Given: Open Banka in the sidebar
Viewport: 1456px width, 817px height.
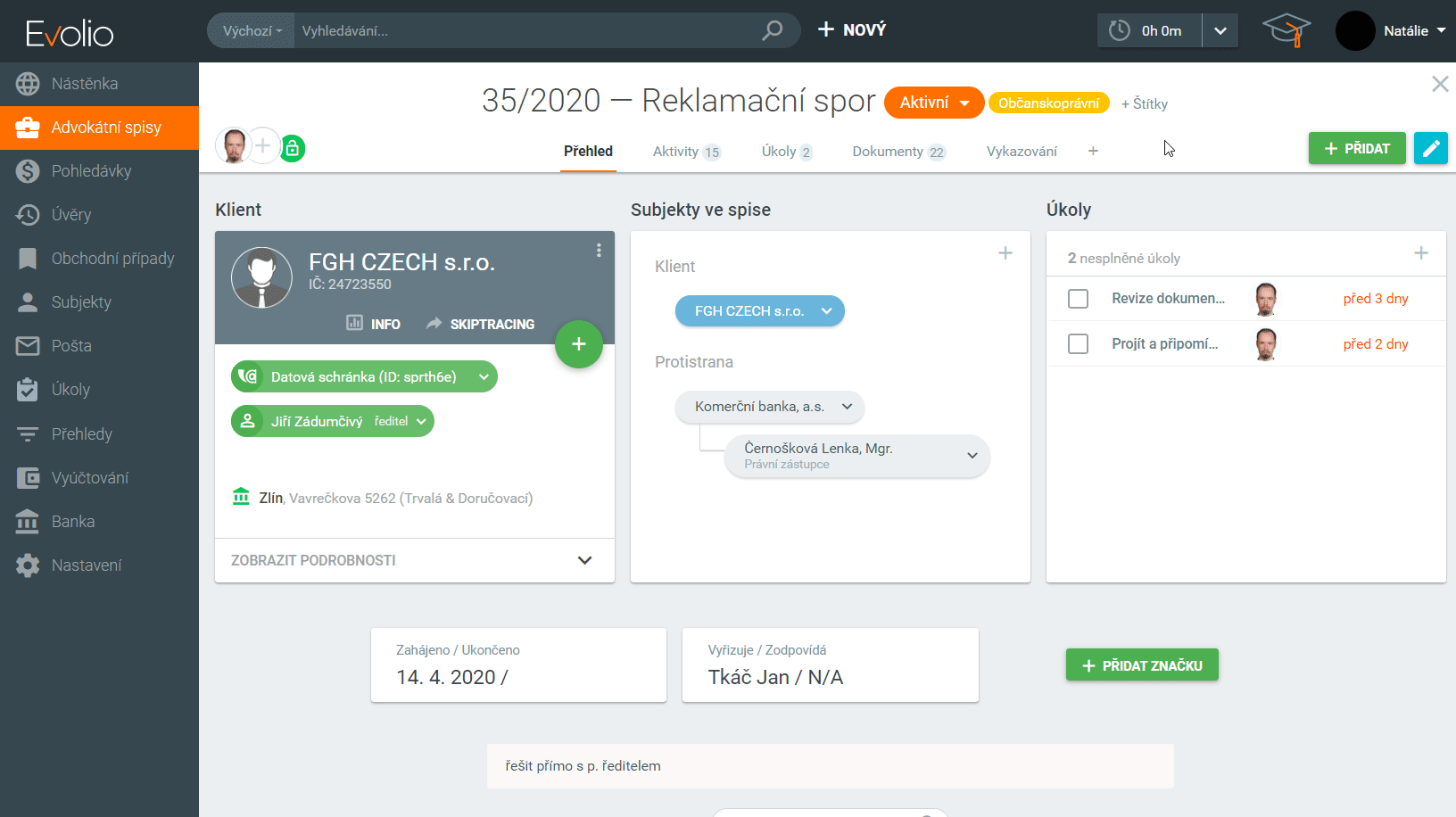Looking at the screenshot, I should tap(73, 522).
